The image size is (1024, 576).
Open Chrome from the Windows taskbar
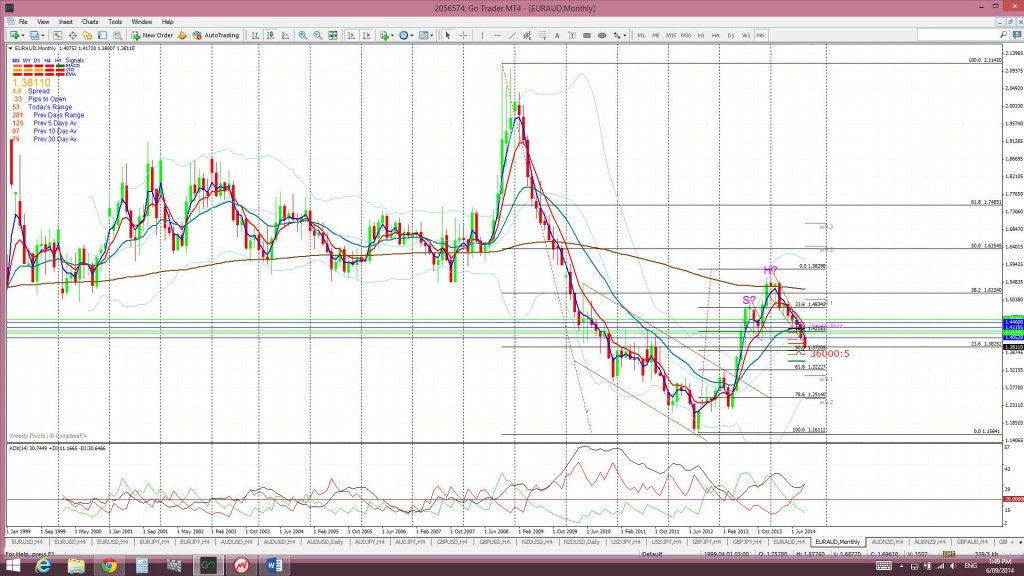coord(109,566)
